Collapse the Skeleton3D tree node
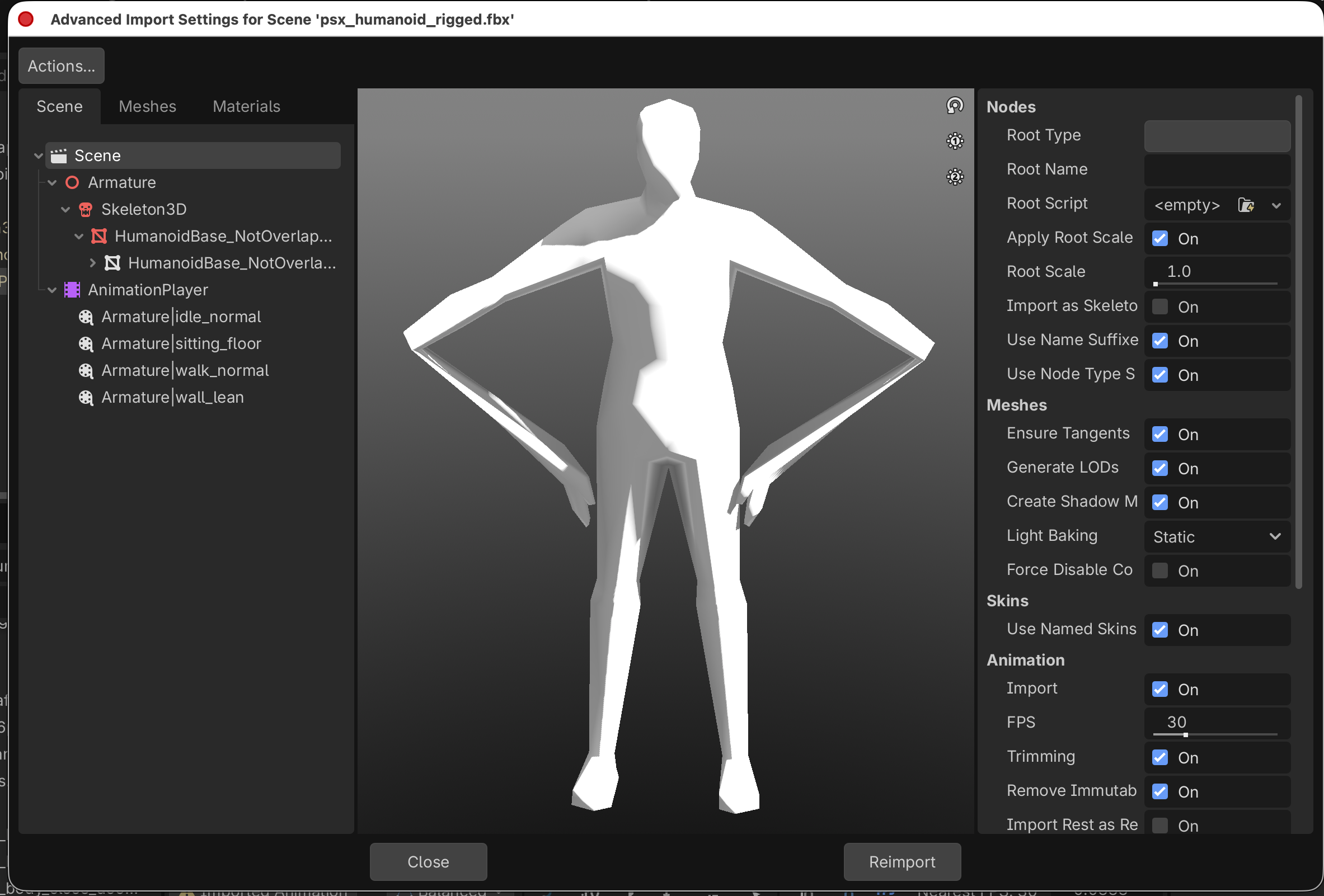This screenshot has width=1324, height=896. point(65,210)
